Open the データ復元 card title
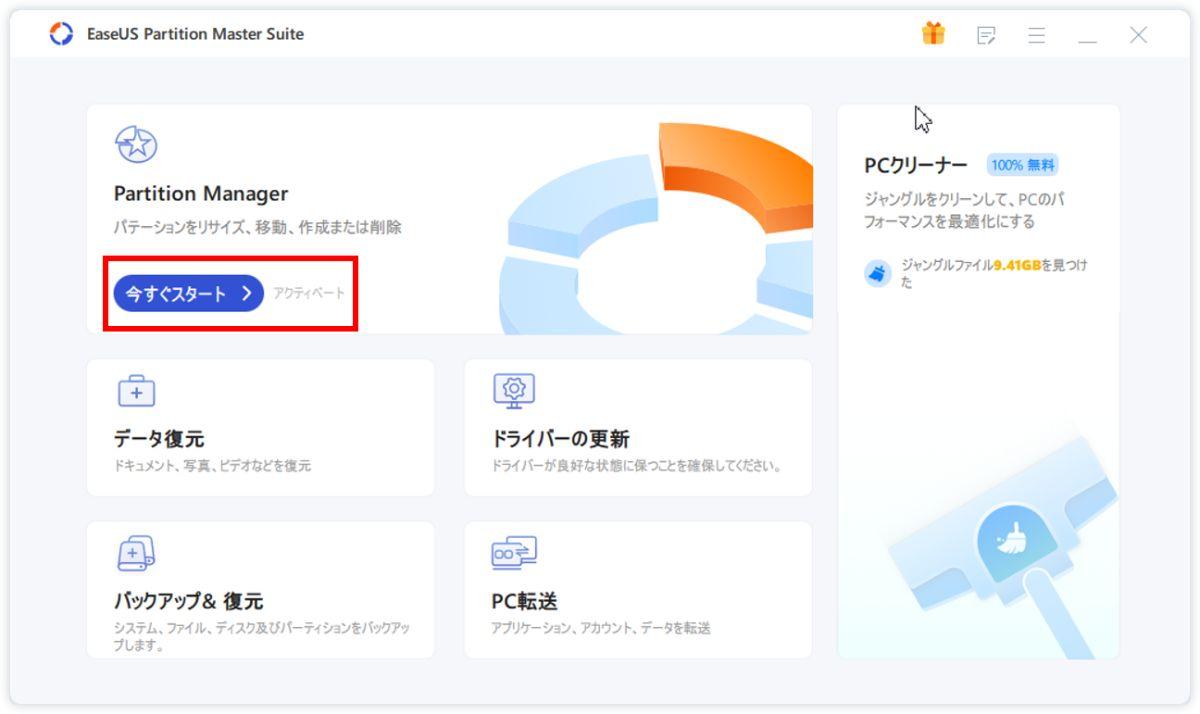 (159, 439)
